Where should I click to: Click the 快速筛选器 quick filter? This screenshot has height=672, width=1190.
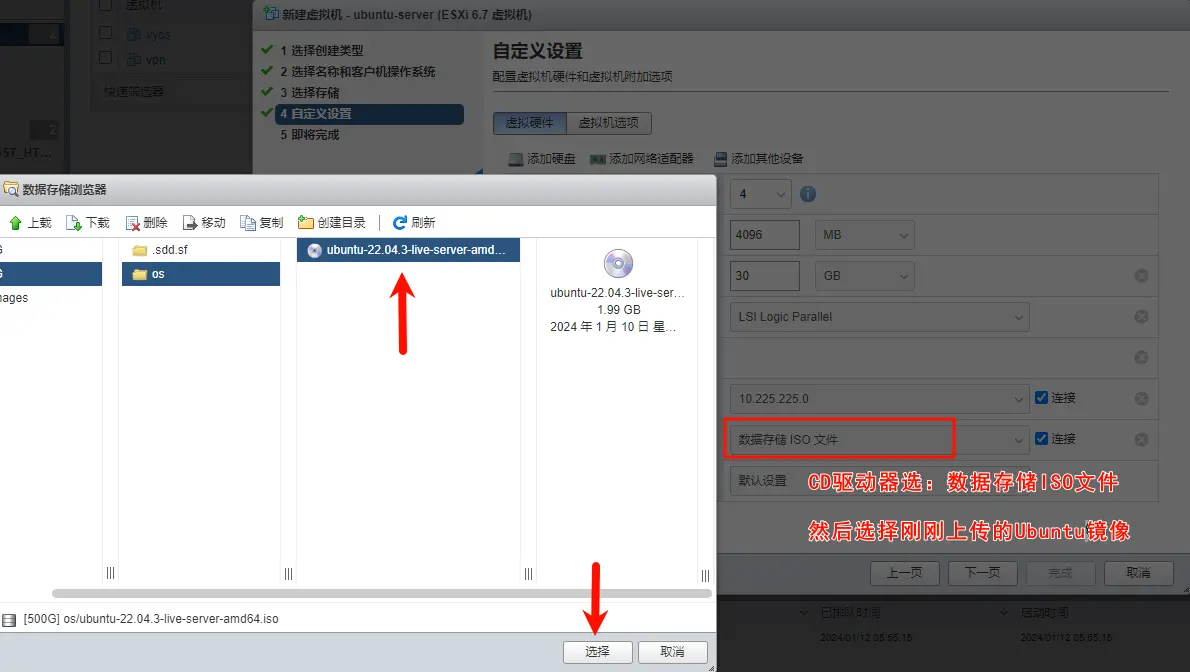coord(134,92)
